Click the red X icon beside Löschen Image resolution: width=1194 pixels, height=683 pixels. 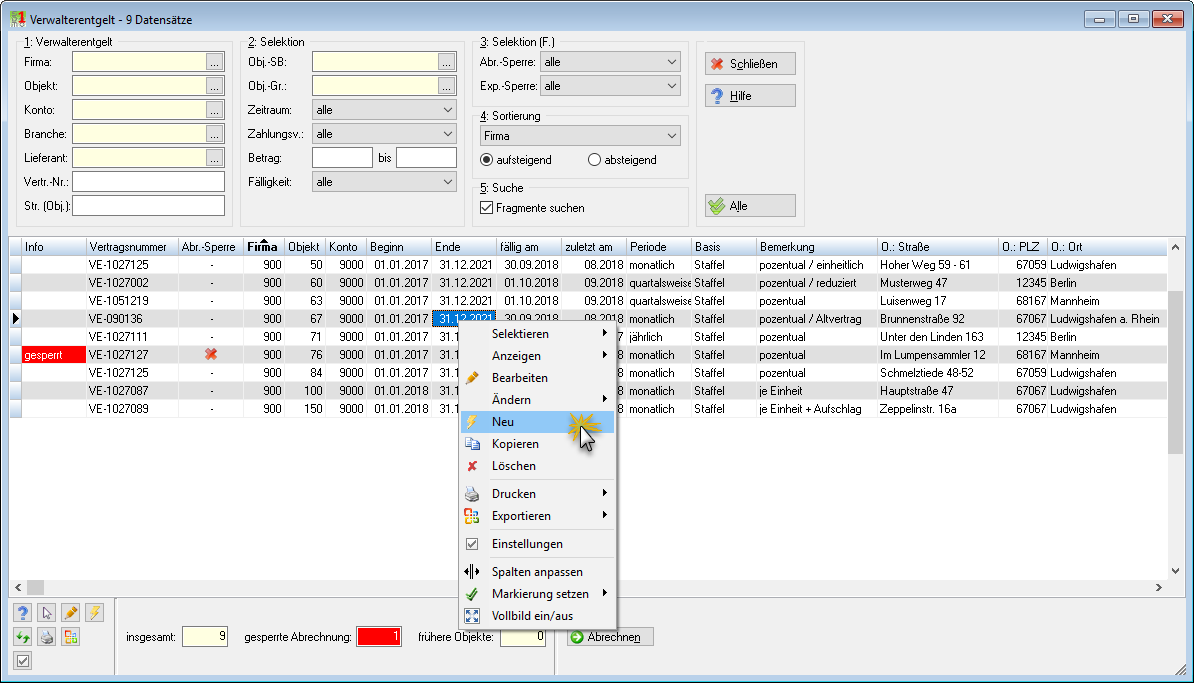point(472,466)
